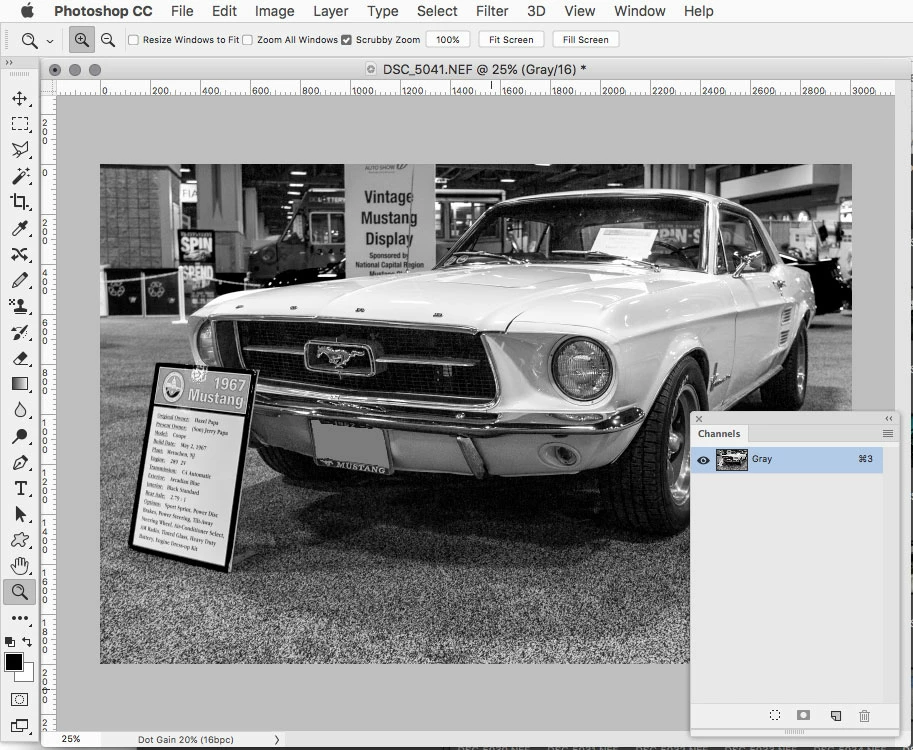The image size is (913, 750).
Task: Open the Help menu
Action: pyautogui.click(x=698, y=11)
